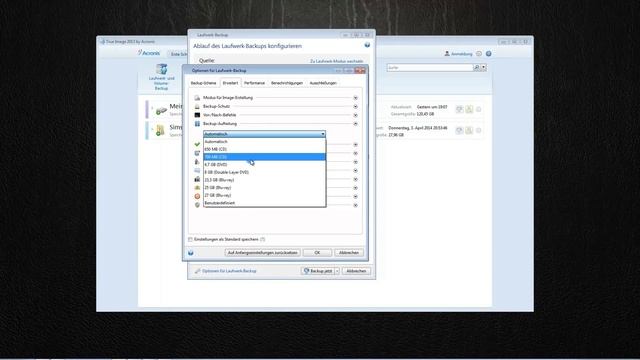
Task: Open the Automatisch split-size combo box
Action: pos(264,134)
